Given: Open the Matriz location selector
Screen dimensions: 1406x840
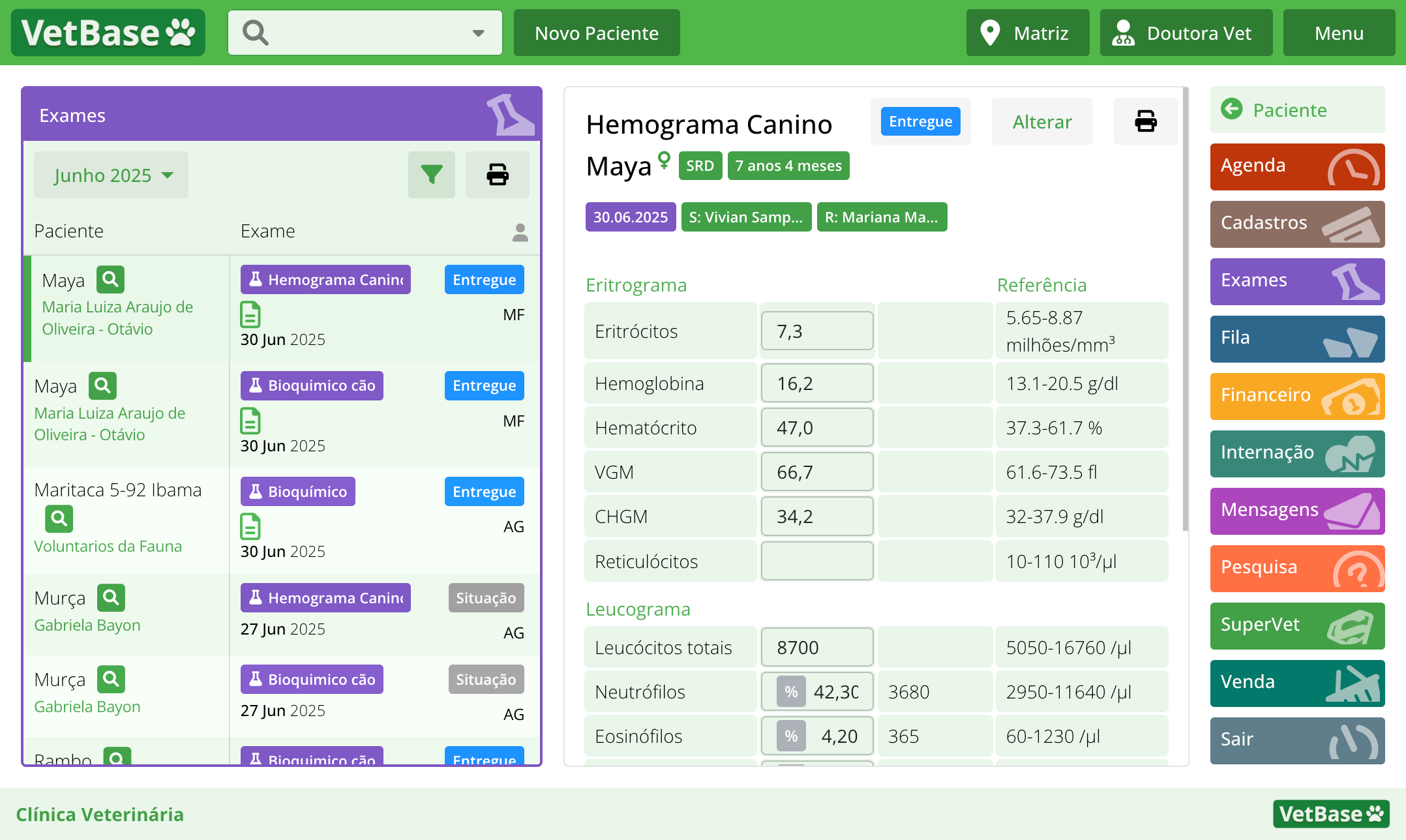Looking at the screenshot, I should 1027,33.
